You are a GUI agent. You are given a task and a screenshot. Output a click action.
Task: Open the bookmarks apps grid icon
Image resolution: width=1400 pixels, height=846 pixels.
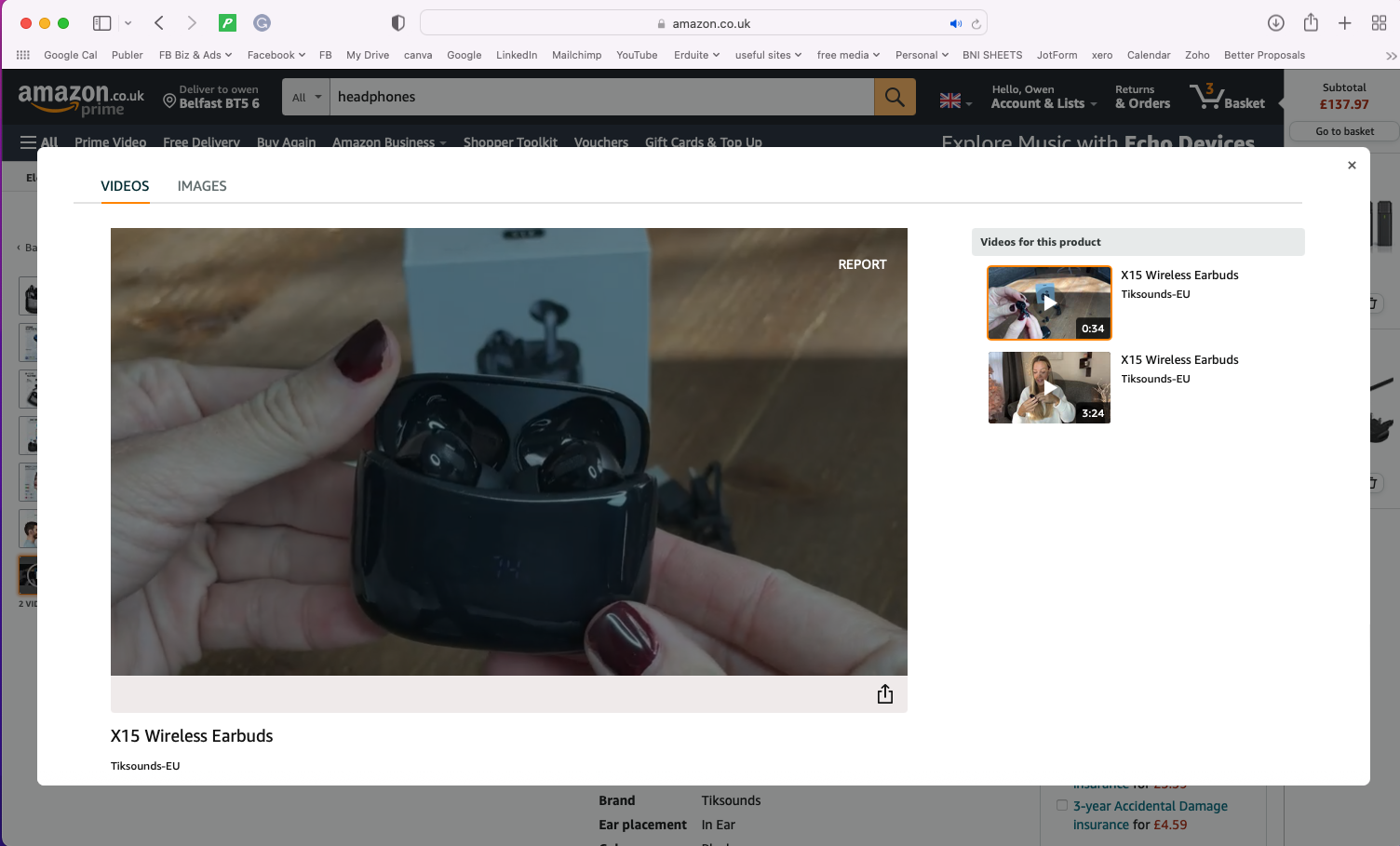(23, 55)
